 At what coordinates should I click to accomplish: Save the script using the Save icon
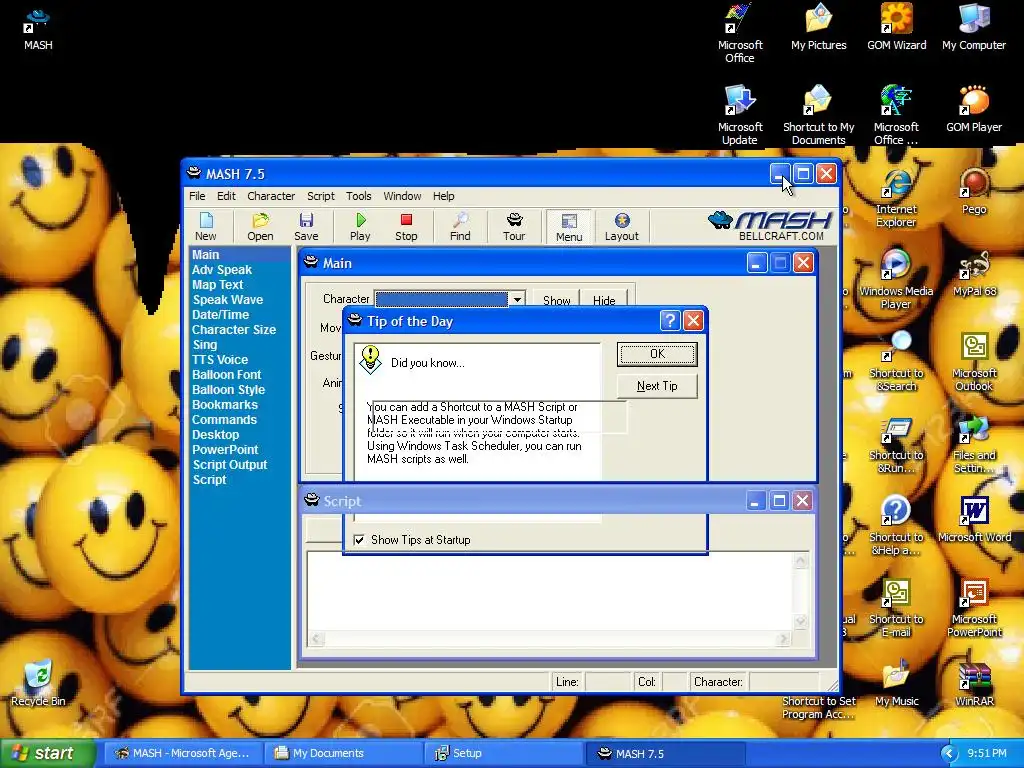[x=306, y=227]
